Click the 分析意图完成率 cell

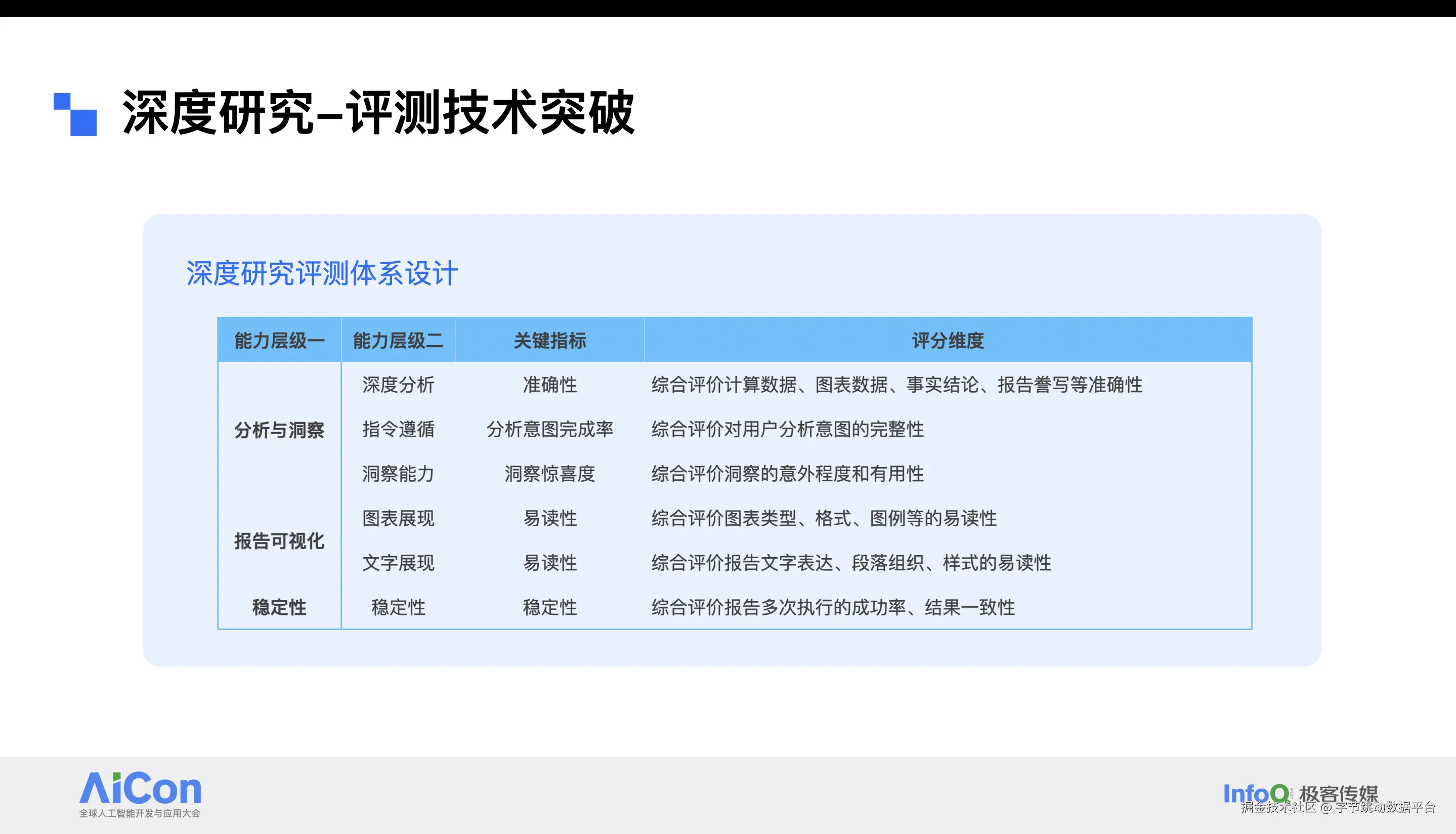pyautogui.click(x=549, y=429)
